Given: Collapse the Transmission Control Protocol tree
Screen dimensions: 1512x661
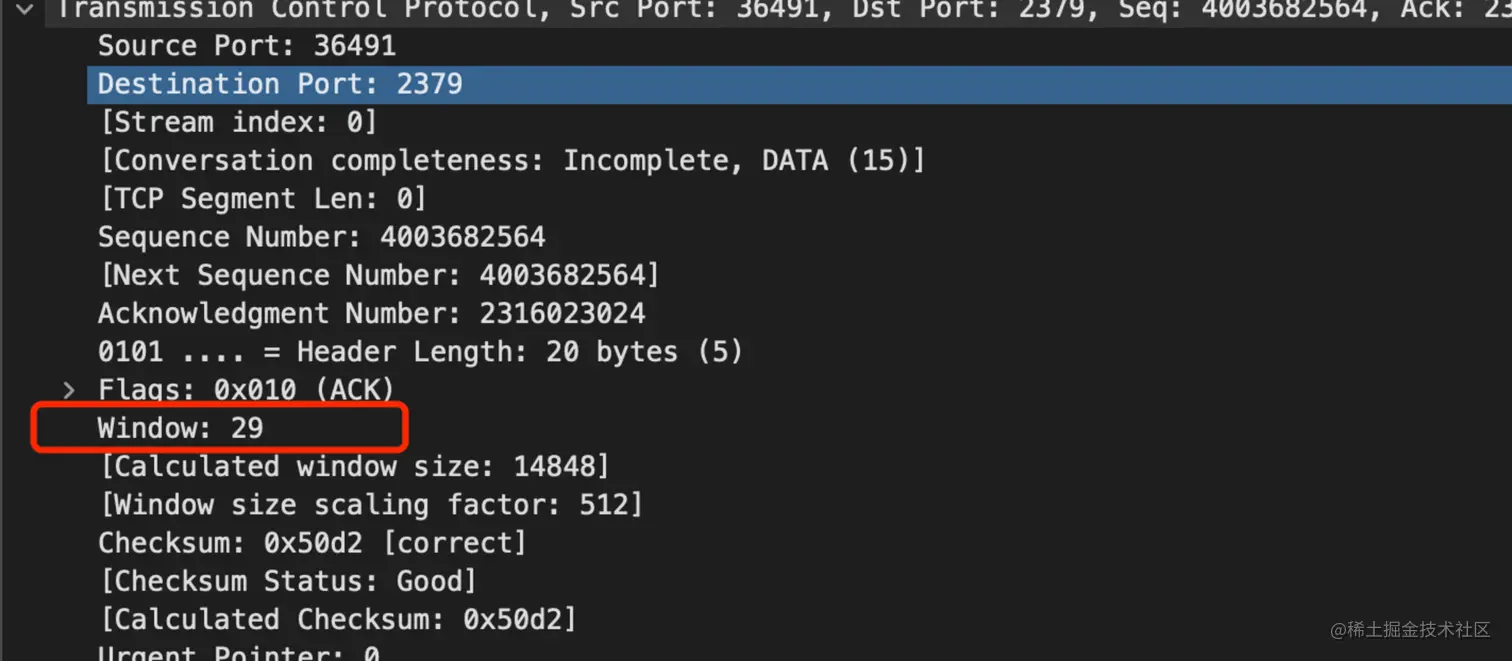Looking at the screenshot, I should pos(24,10).
